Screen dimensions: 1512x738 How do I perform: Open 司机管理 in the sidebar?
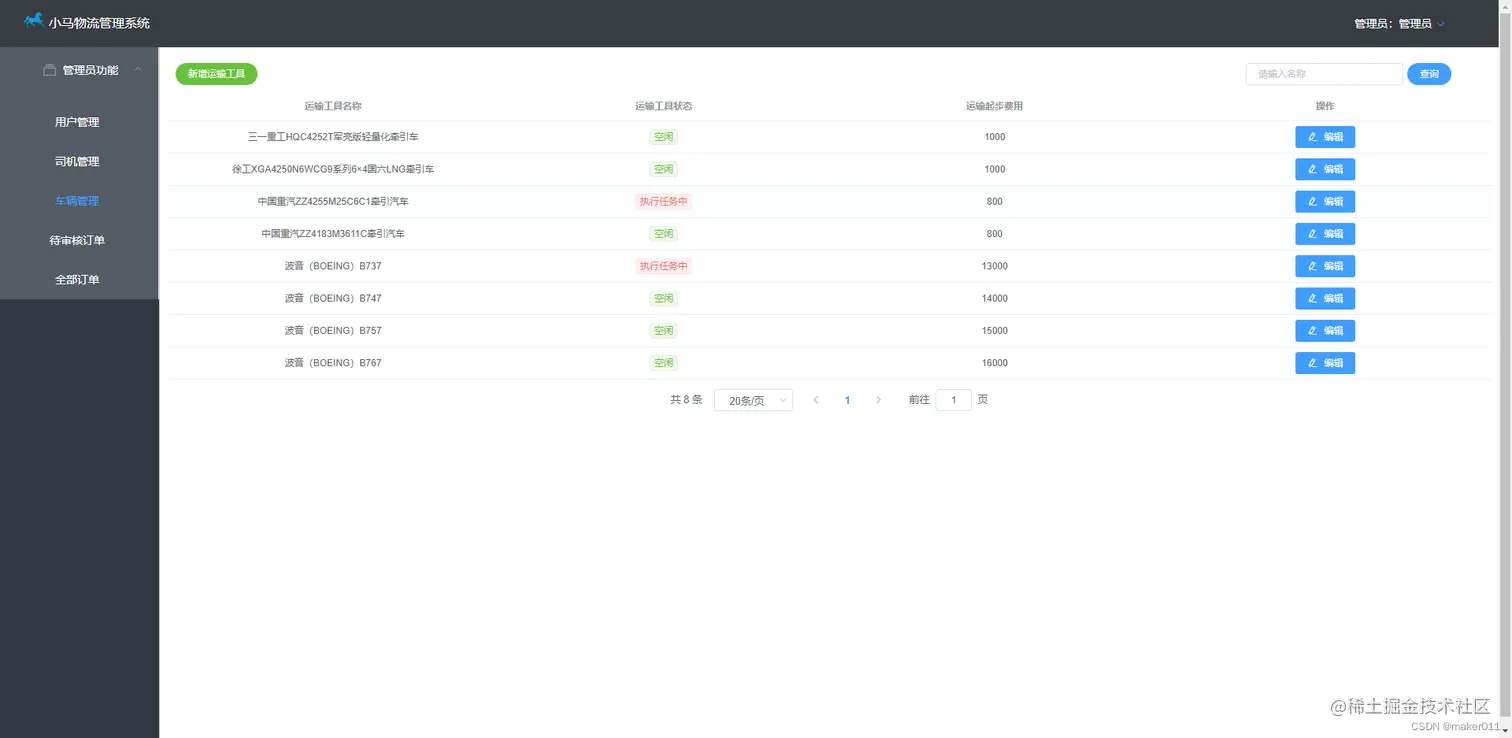tap(77, 161)
